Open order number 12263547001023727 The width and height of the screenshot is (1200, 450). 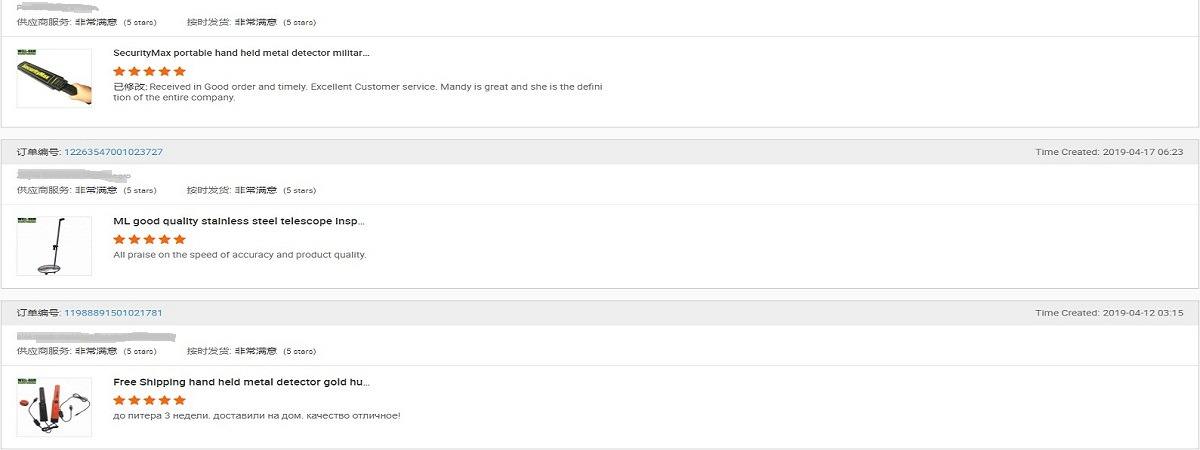(x=113, y=152)
